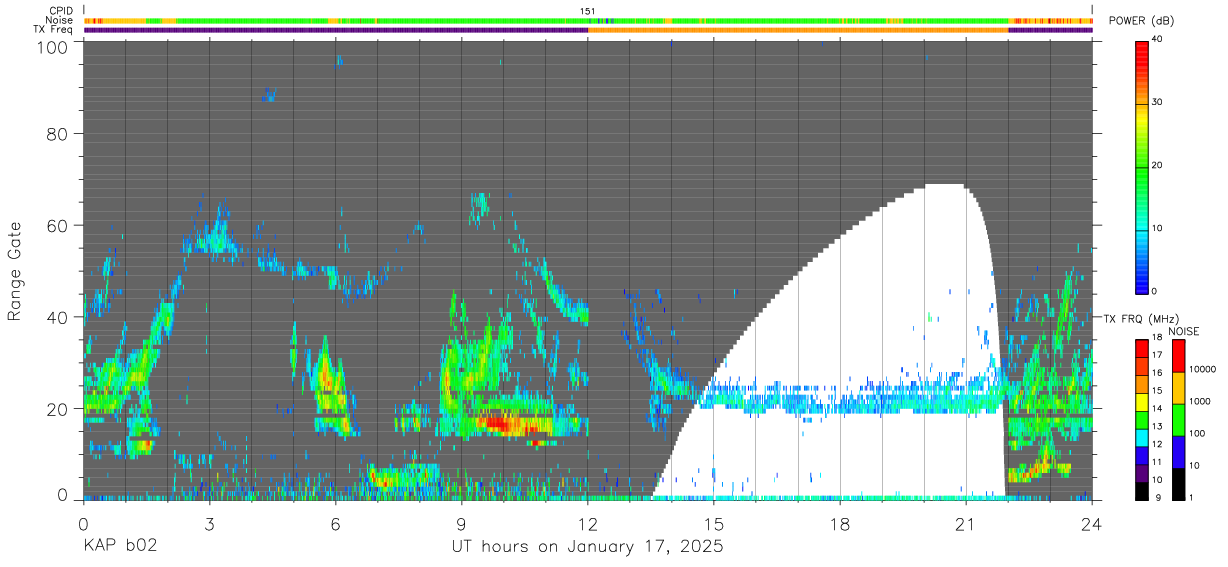Viewport: 1228px width, 567px height.
Task: Click the 'Noise' row label at top left
Action: pos(59,20)
